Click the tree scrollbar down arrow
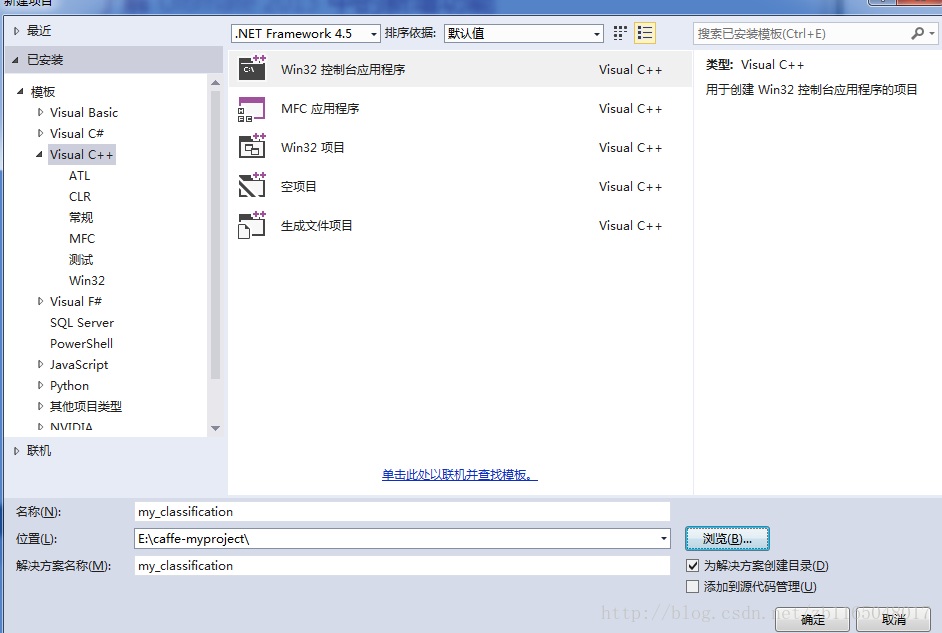The image size is (942, 633). pyautogui.click(x=216, y=428)
